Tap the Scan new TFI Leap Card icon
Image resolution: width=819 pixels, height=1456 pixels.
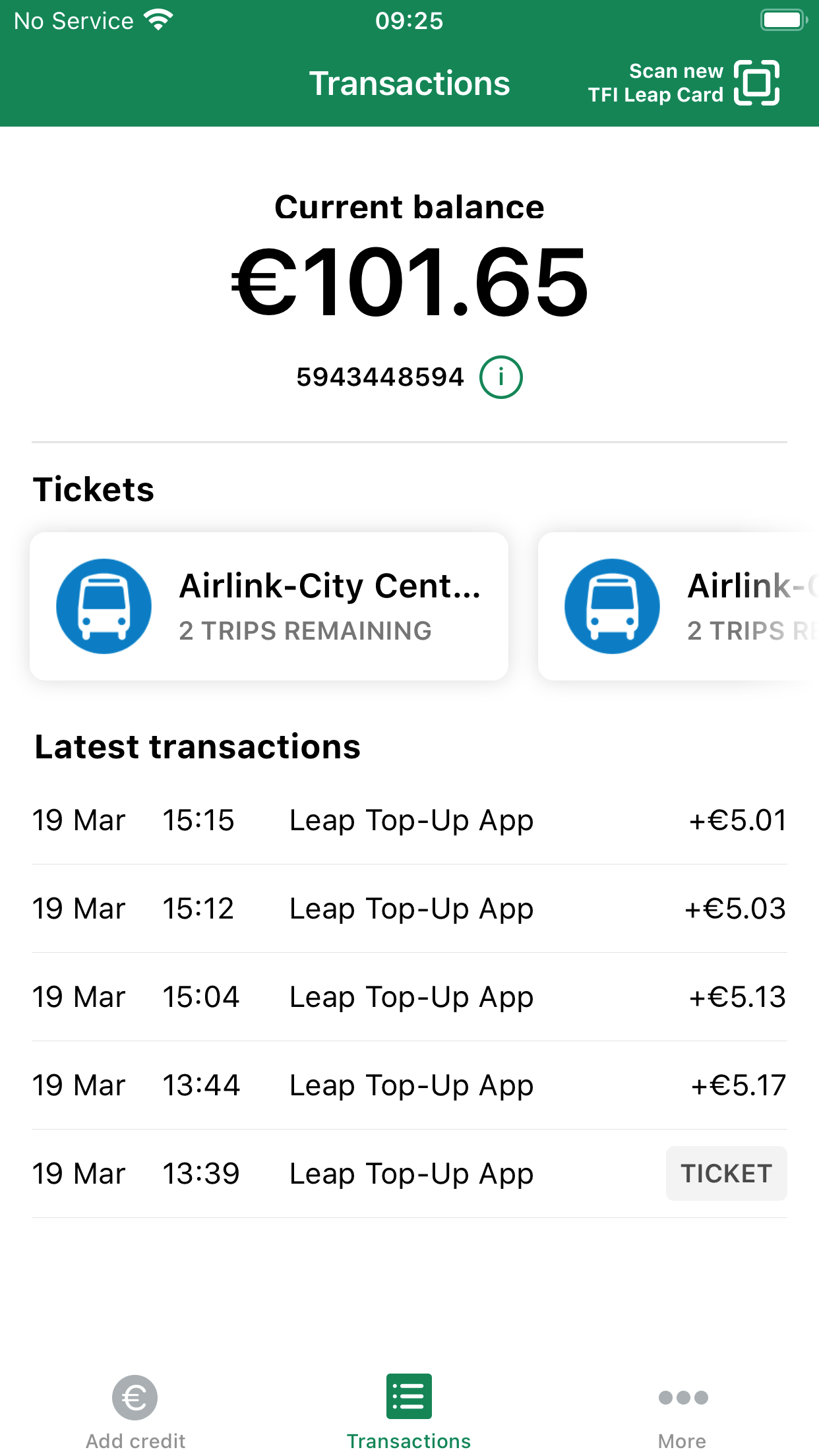click(x=756, y=83)
